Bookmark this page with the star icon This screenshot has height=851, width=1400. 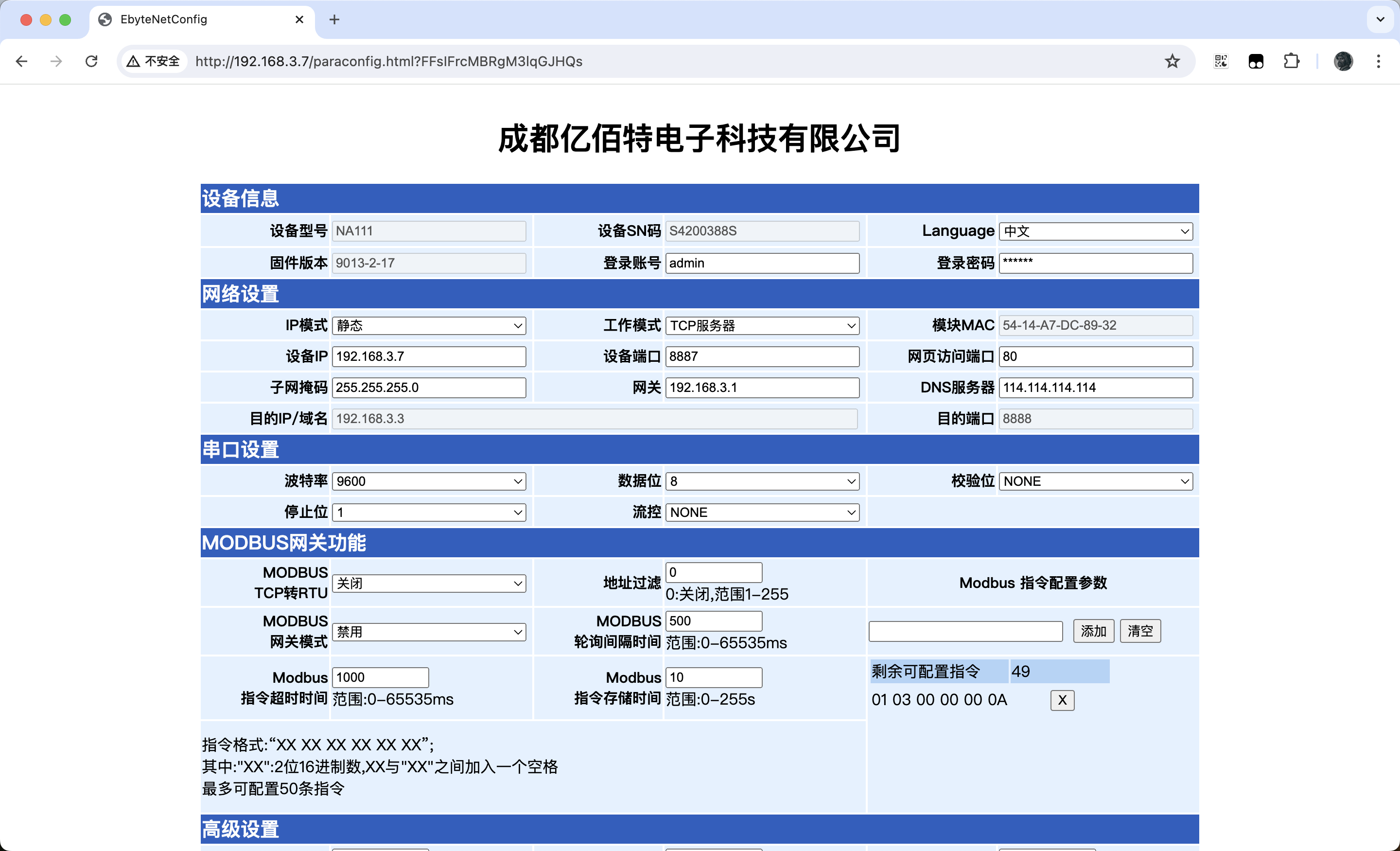pos(1172,61)
